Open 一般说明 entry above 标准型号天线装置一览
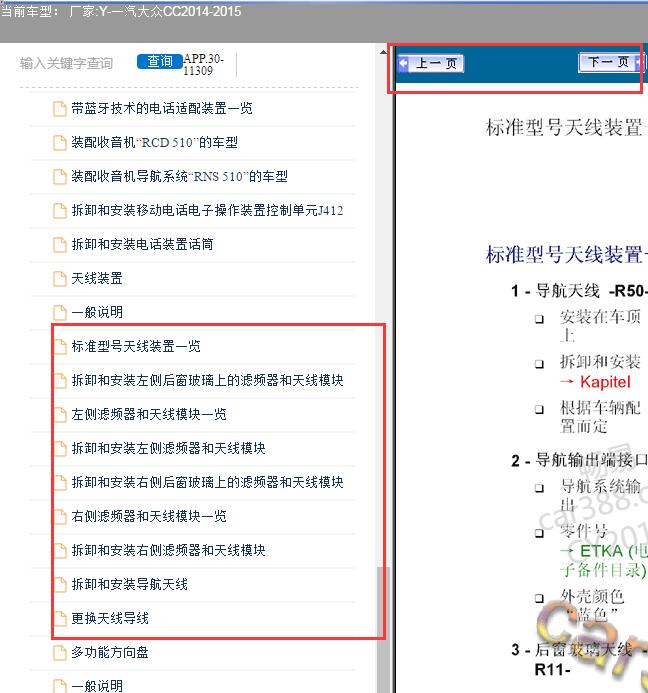648x693 pixels. click(97, 312)
